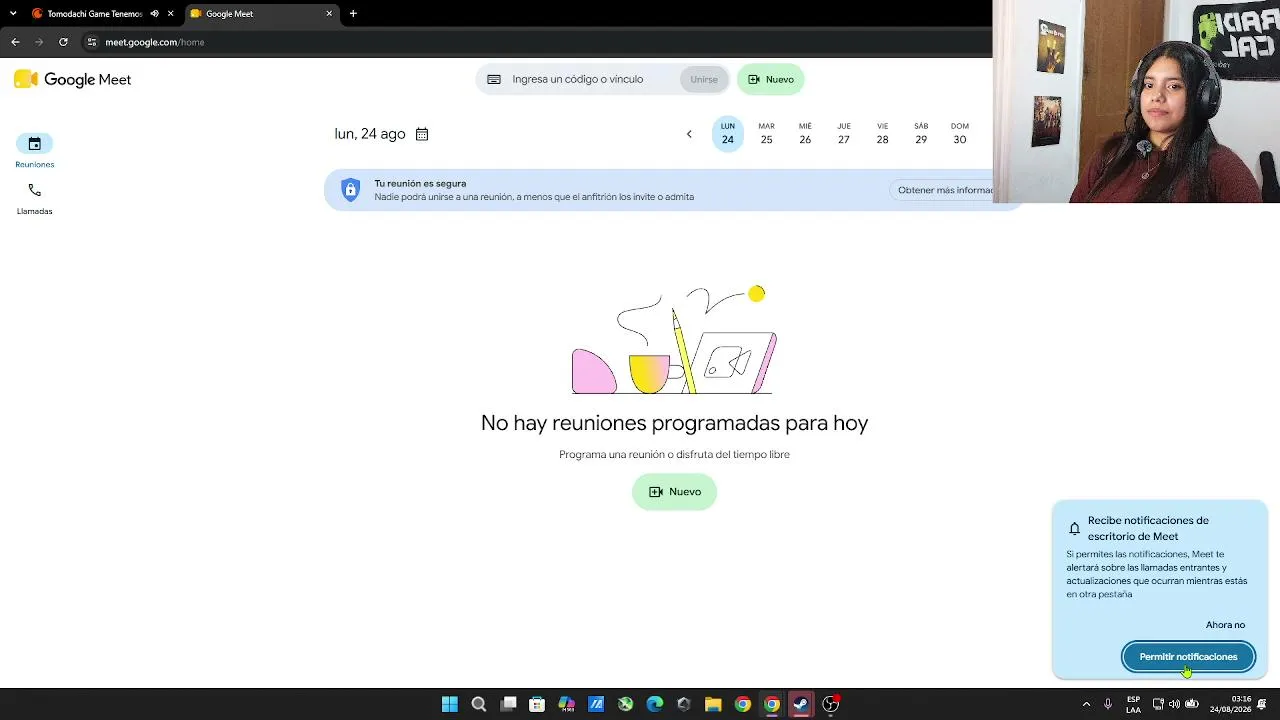This screenshot has height=720, width=1280.
Task: Allow notifications with Permitir notificaciones
Action: 1188,657
